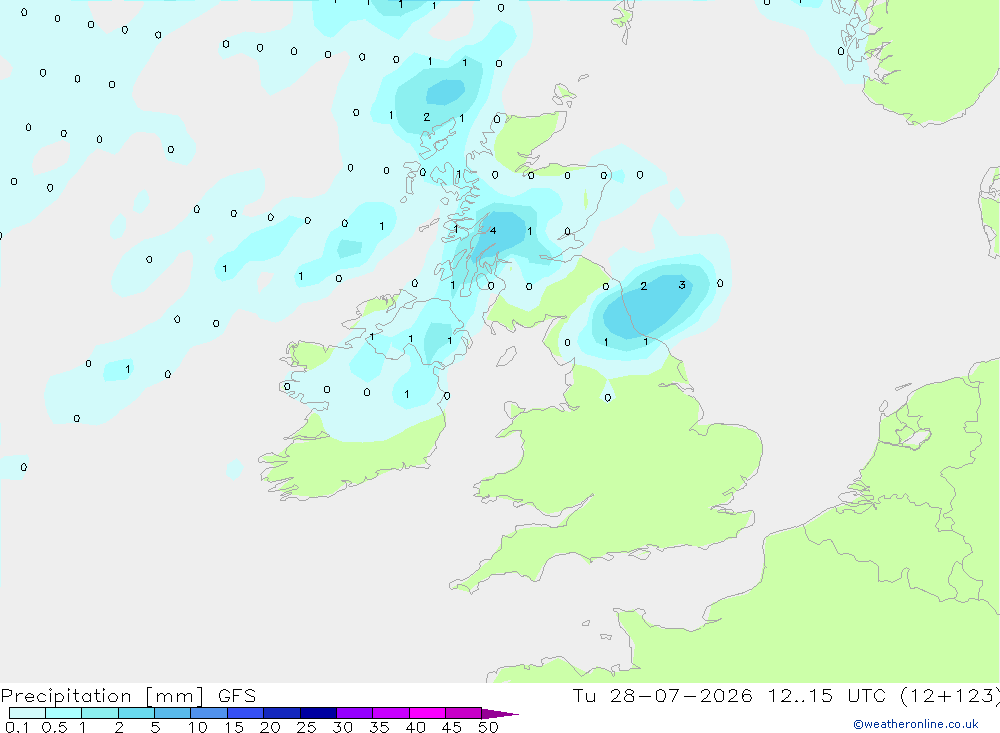Click the 5–10 mm legend color swatch
Viewport: 1000px width, 733px height.
[x=173, y=713]
